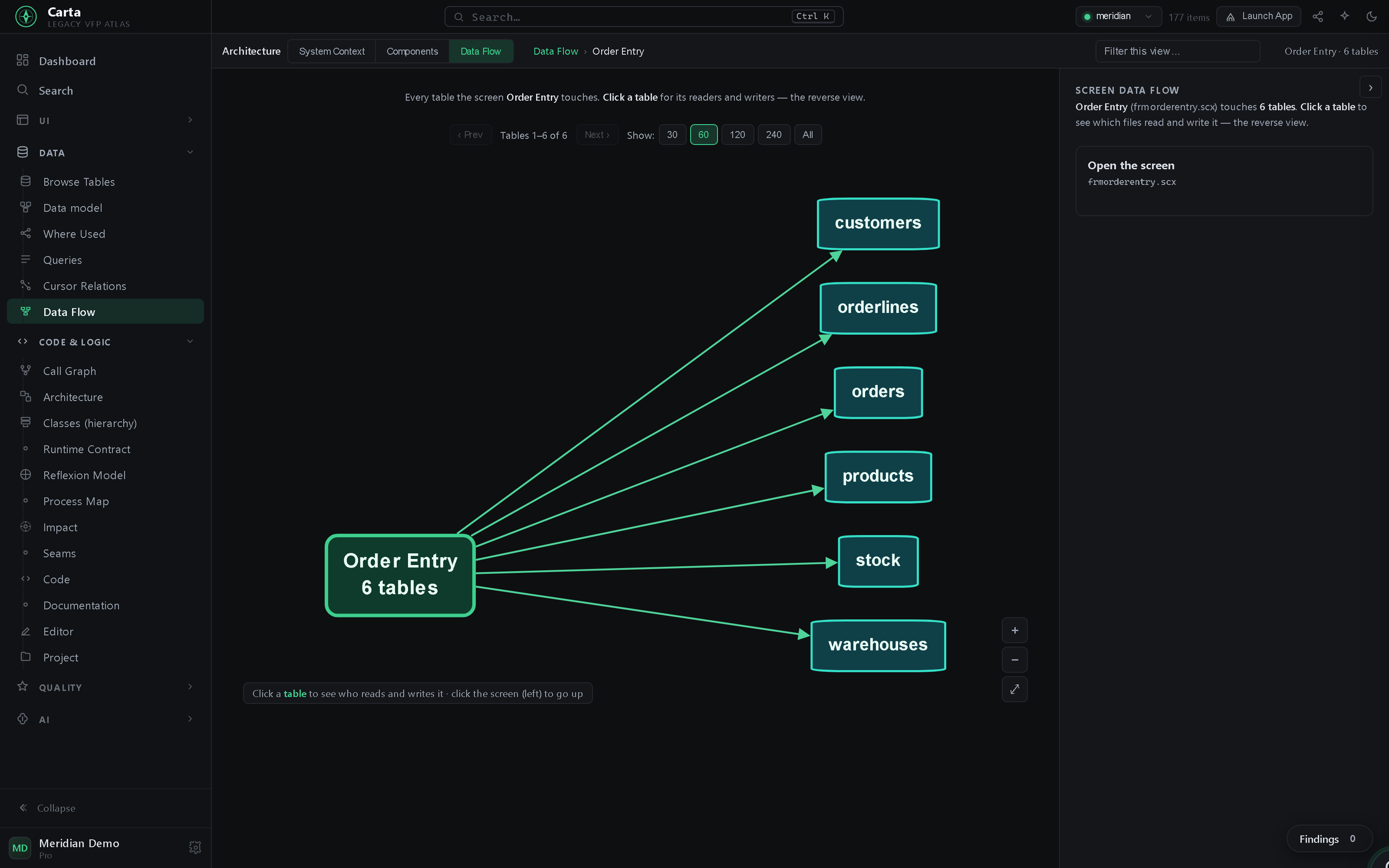Toggle dark mode moon icon
The height and width of the screenshot is (868, 1389).
(x=1371, y=16)
